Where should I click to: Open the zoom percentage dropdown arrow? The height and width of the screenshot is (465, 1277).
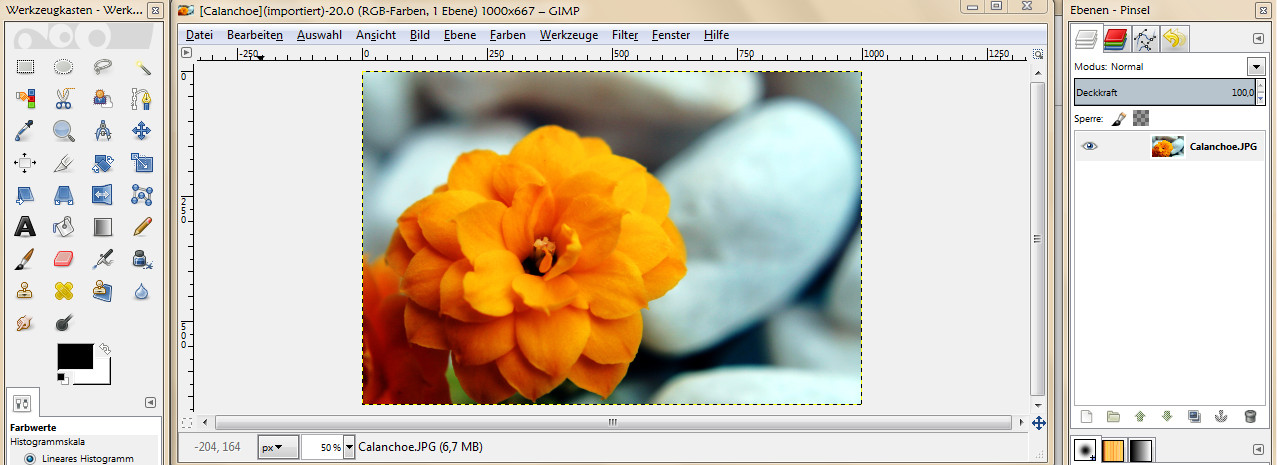(349, 447)
